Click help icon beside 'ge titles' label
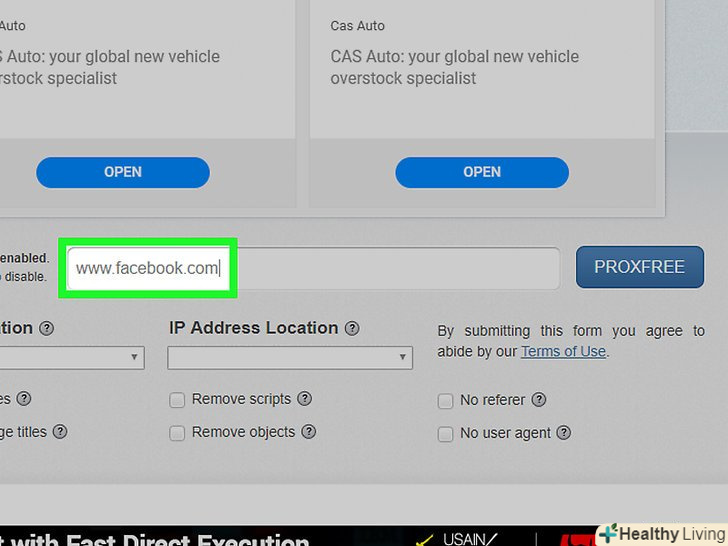728x546 pixels. coord(60,432)
